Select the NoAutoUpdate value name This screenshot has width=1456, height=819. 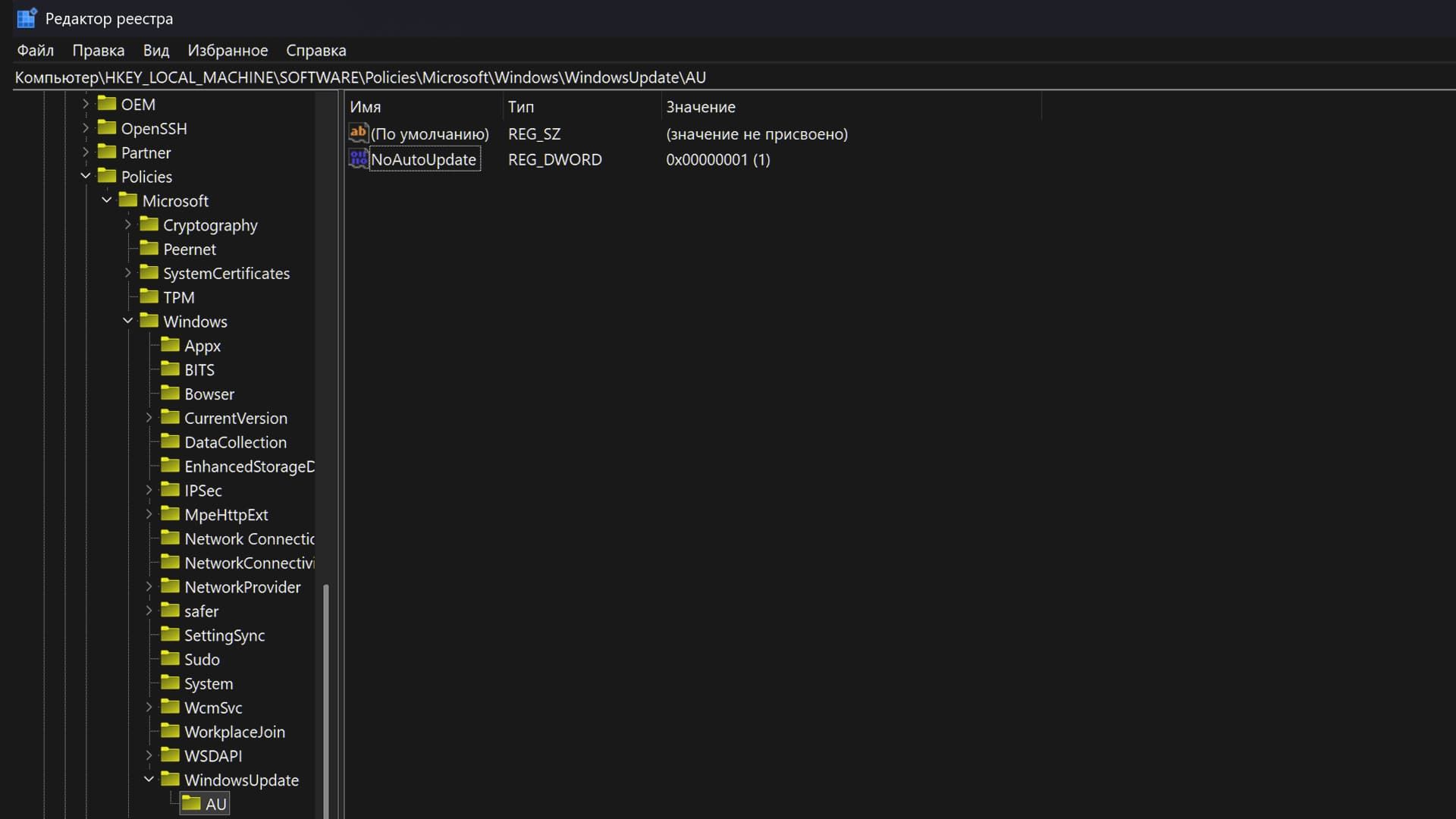424,159
